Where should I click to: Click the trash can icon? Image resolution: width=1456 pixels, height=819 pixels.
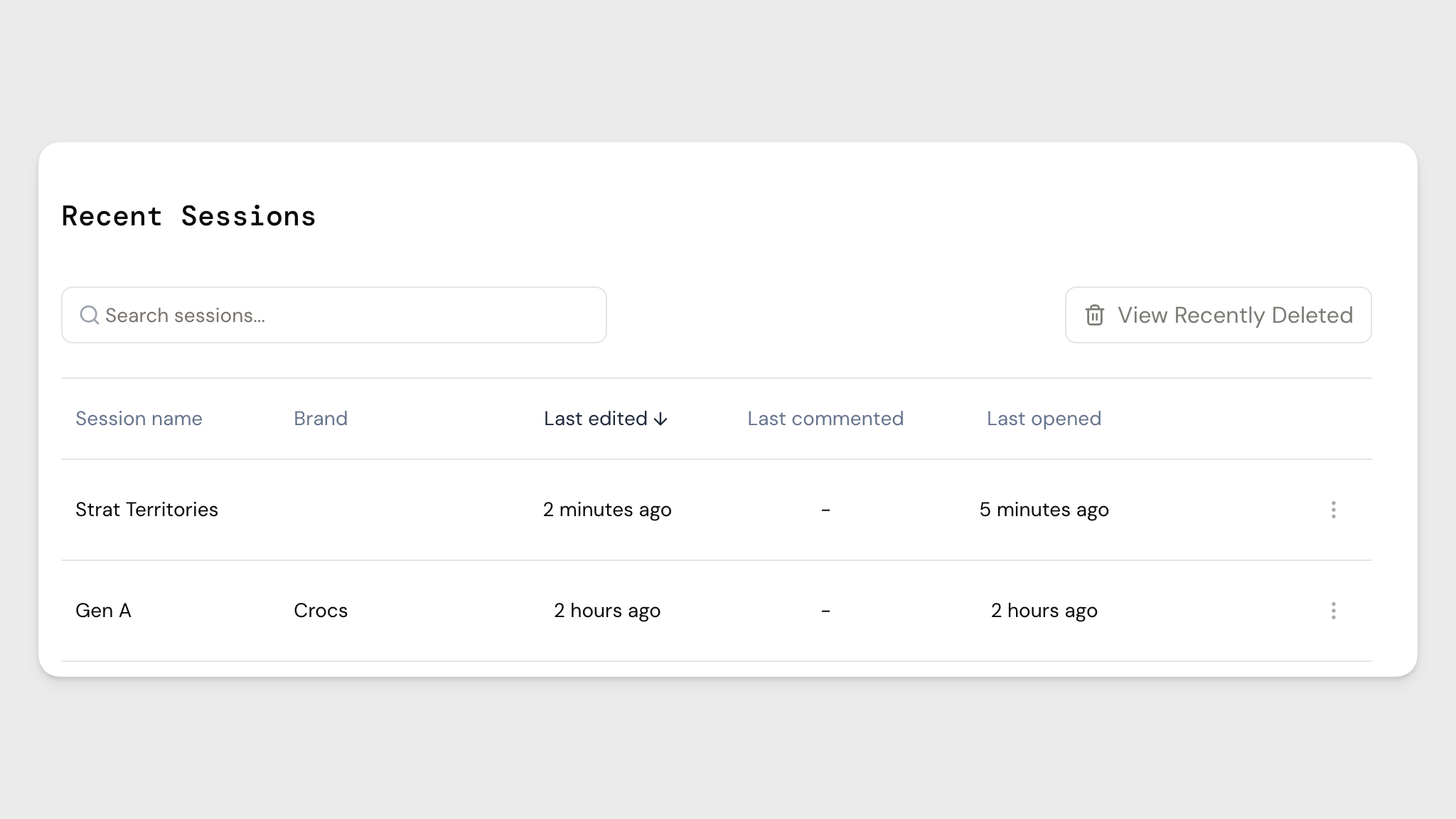[x=1094, y=315]
